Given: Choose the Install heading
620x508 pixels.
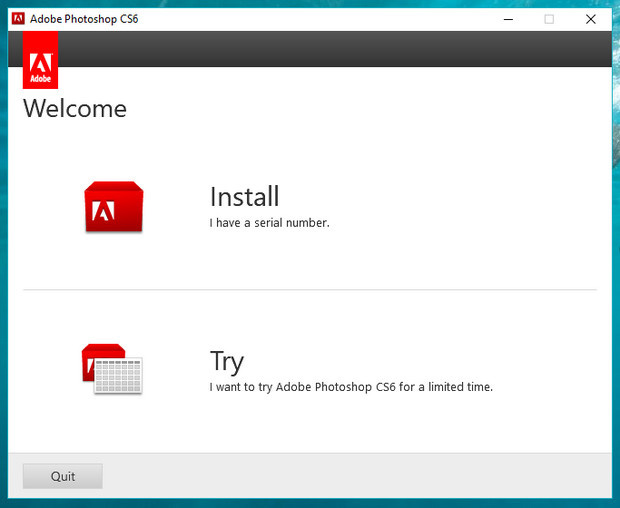Looking at the screenshot, I should [x=244, y=196].
